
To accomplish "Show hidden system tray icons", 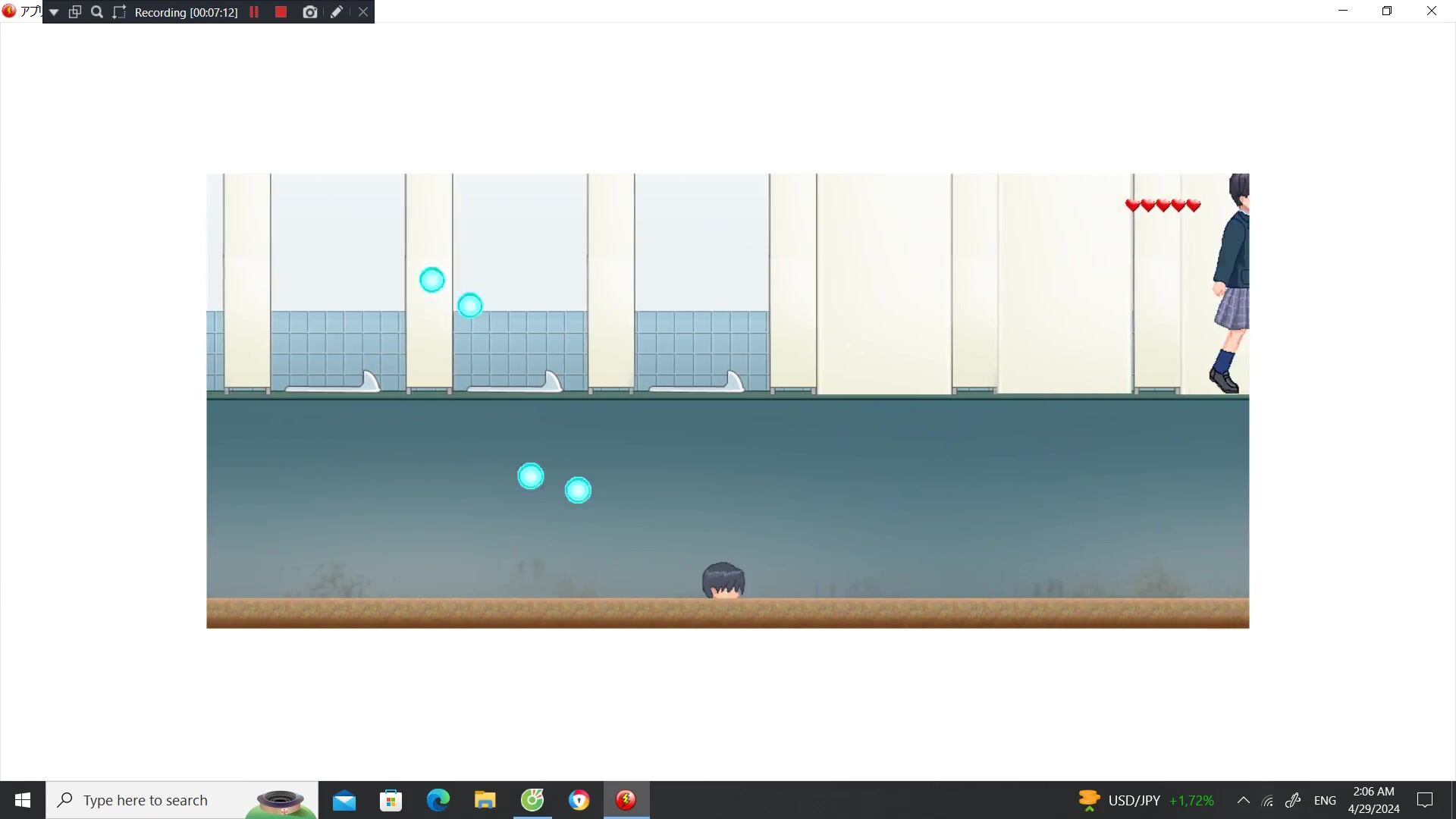I will [x=1244, y=800].
